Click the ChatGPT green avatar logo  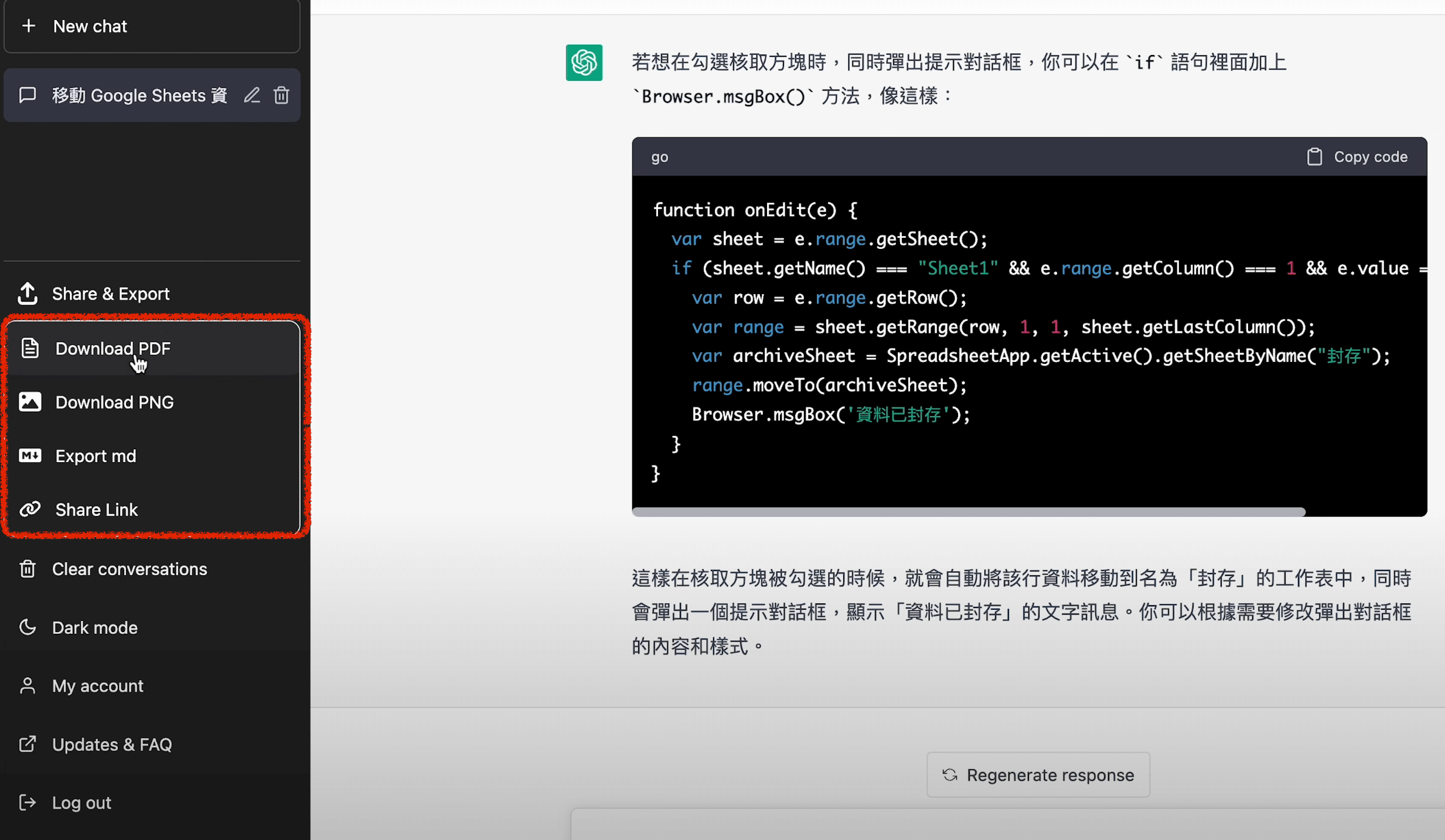click(x=584, y=62)
